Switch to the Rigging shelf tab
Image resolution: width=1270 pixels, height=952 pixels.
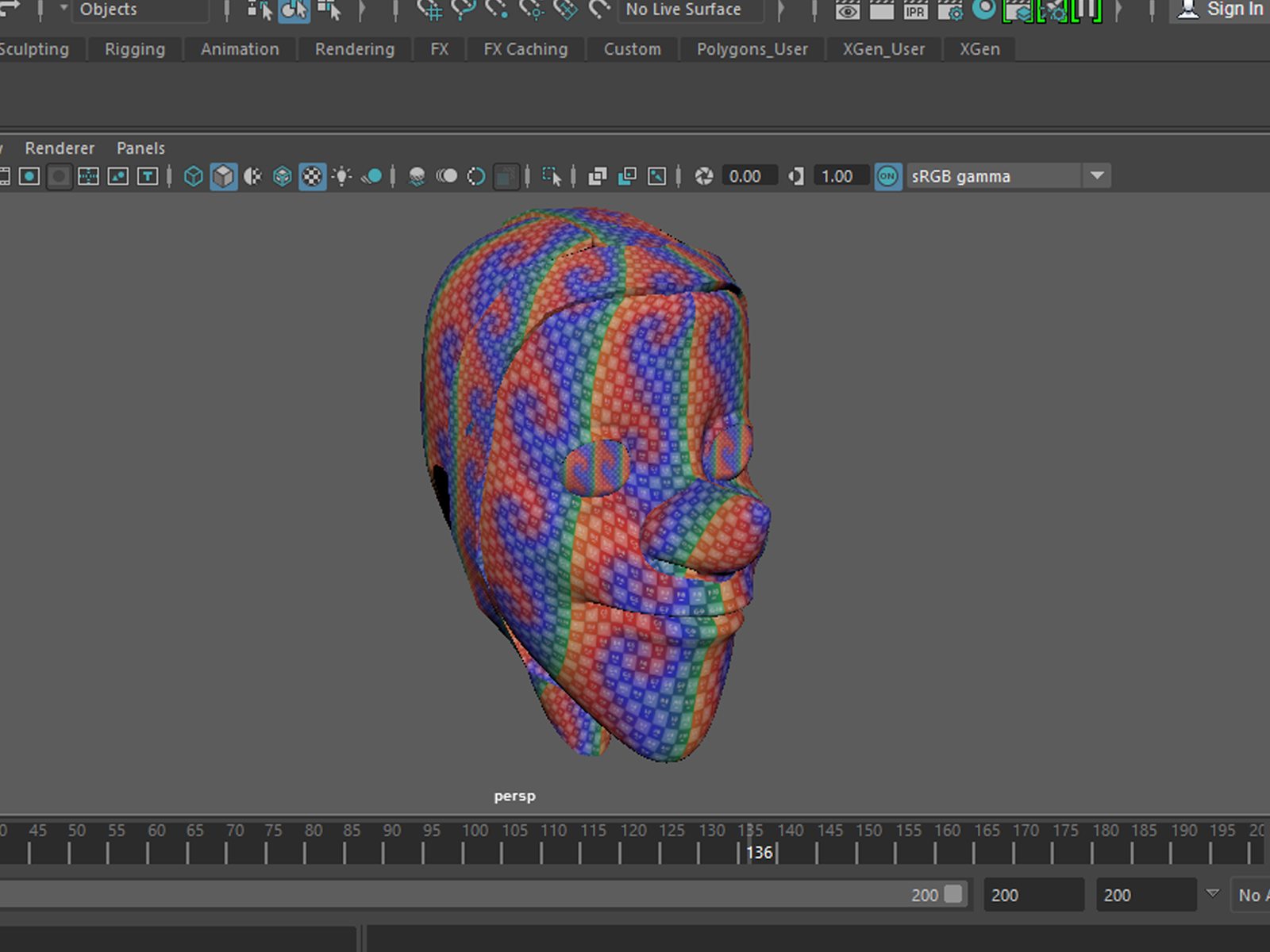coord(135,49)
